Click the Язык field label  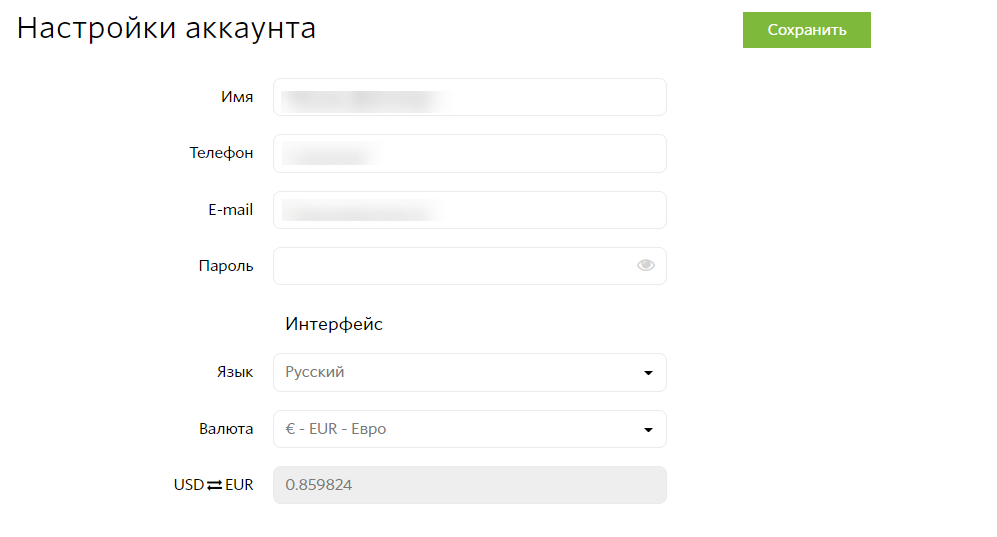235,372
